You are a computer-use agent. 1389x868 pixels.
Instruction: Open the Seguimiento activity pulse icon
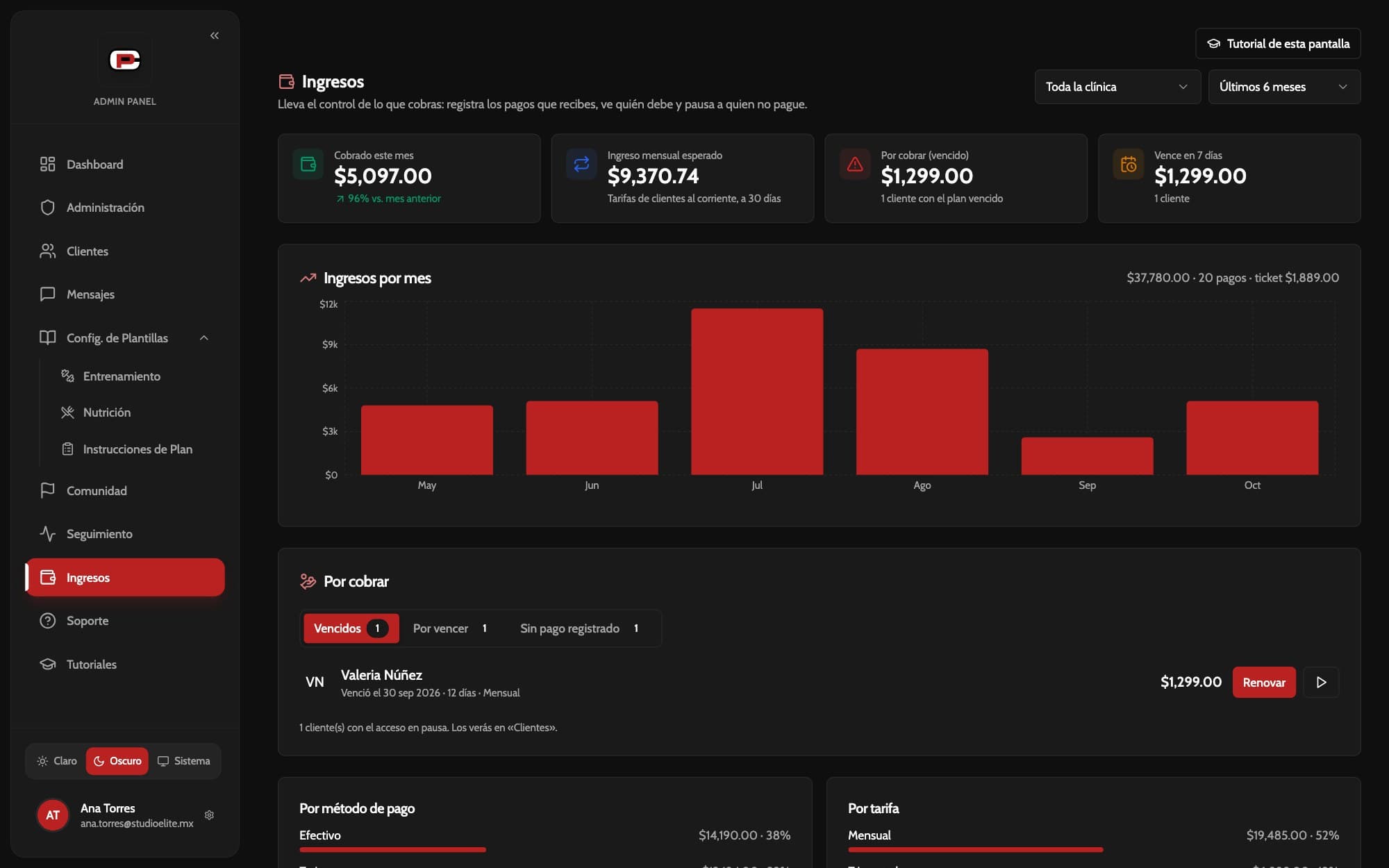(47, 534)
